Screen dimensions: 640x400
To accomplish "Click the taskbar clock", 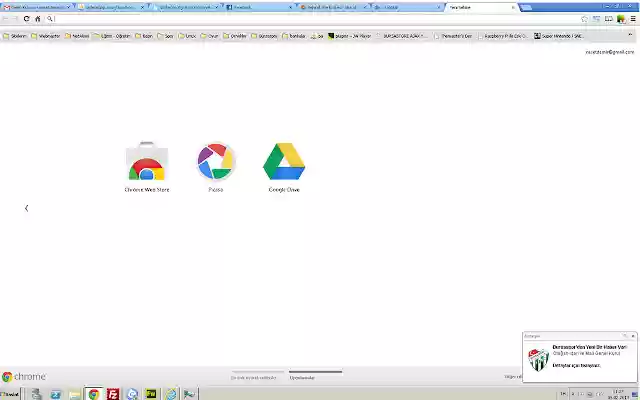I will click(x=618, y=394).
